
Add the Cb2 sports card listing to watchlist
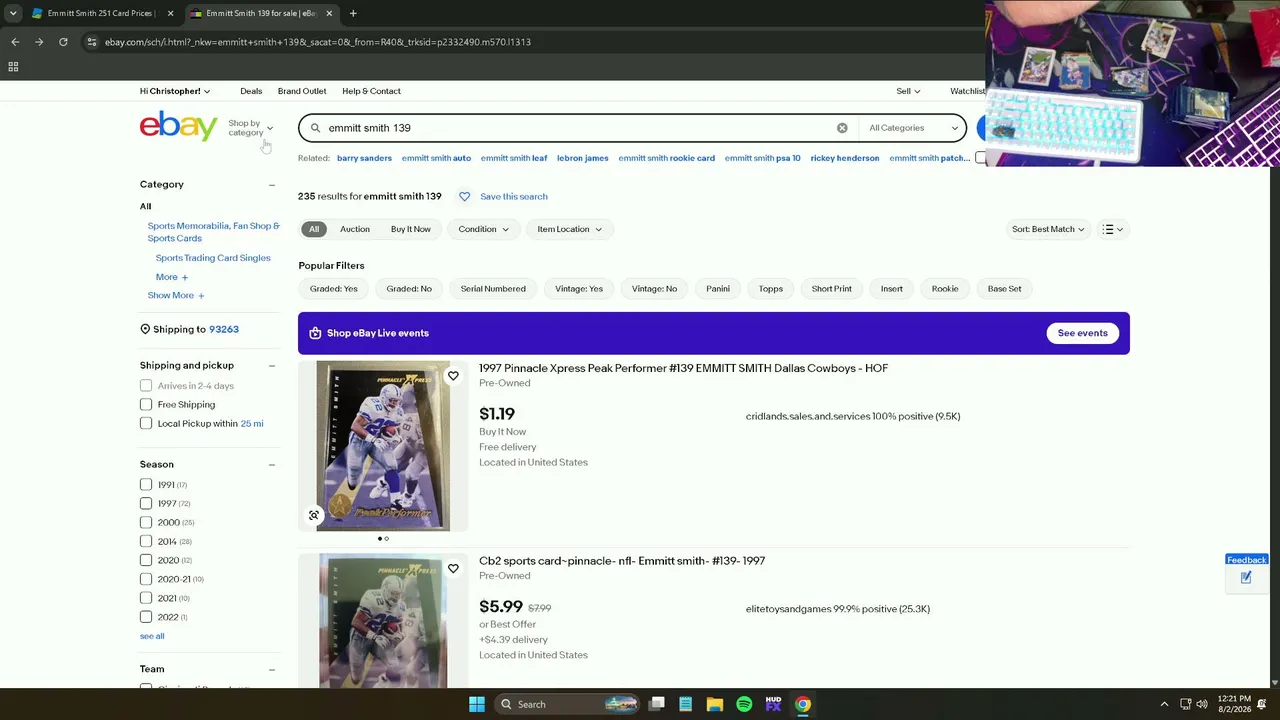click(453, 569)
